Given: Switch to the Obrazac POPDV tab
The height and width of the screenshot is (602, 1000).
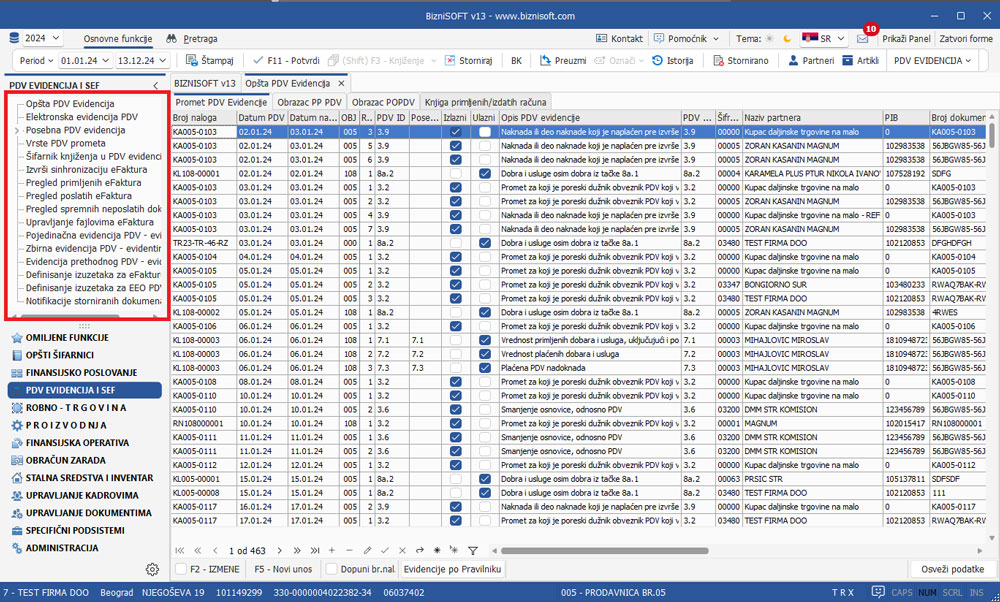Looking at the screenshot, I should click(x=383, y=102).
